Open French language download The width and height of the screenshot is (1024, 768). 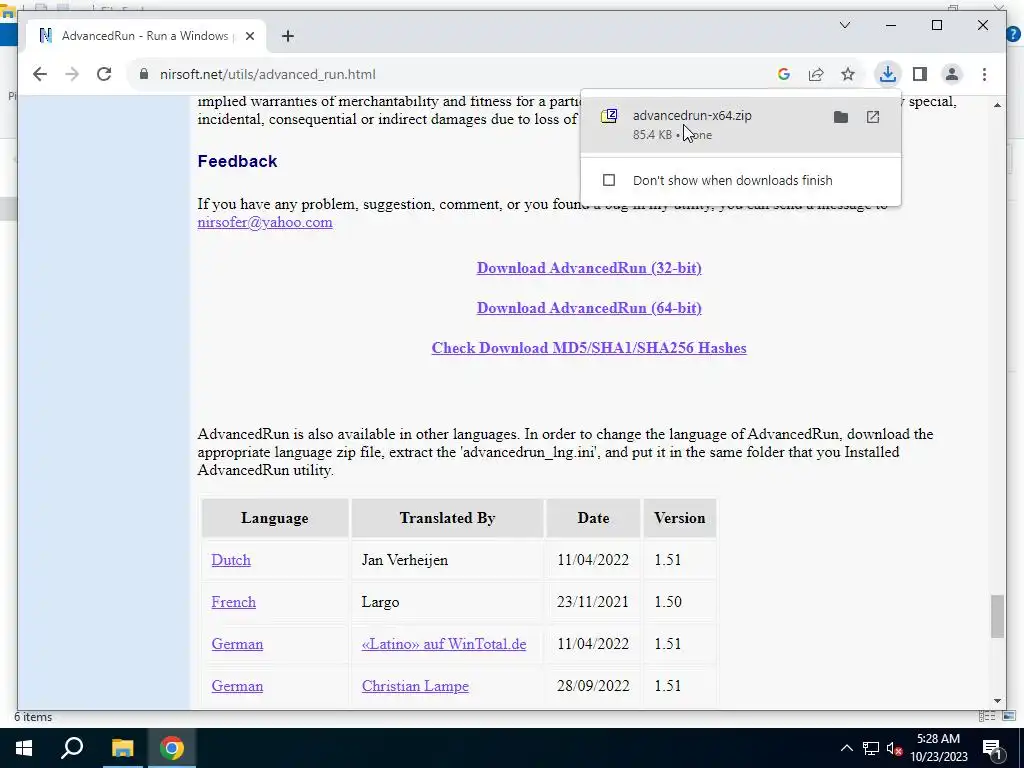(x=233, y=601)
